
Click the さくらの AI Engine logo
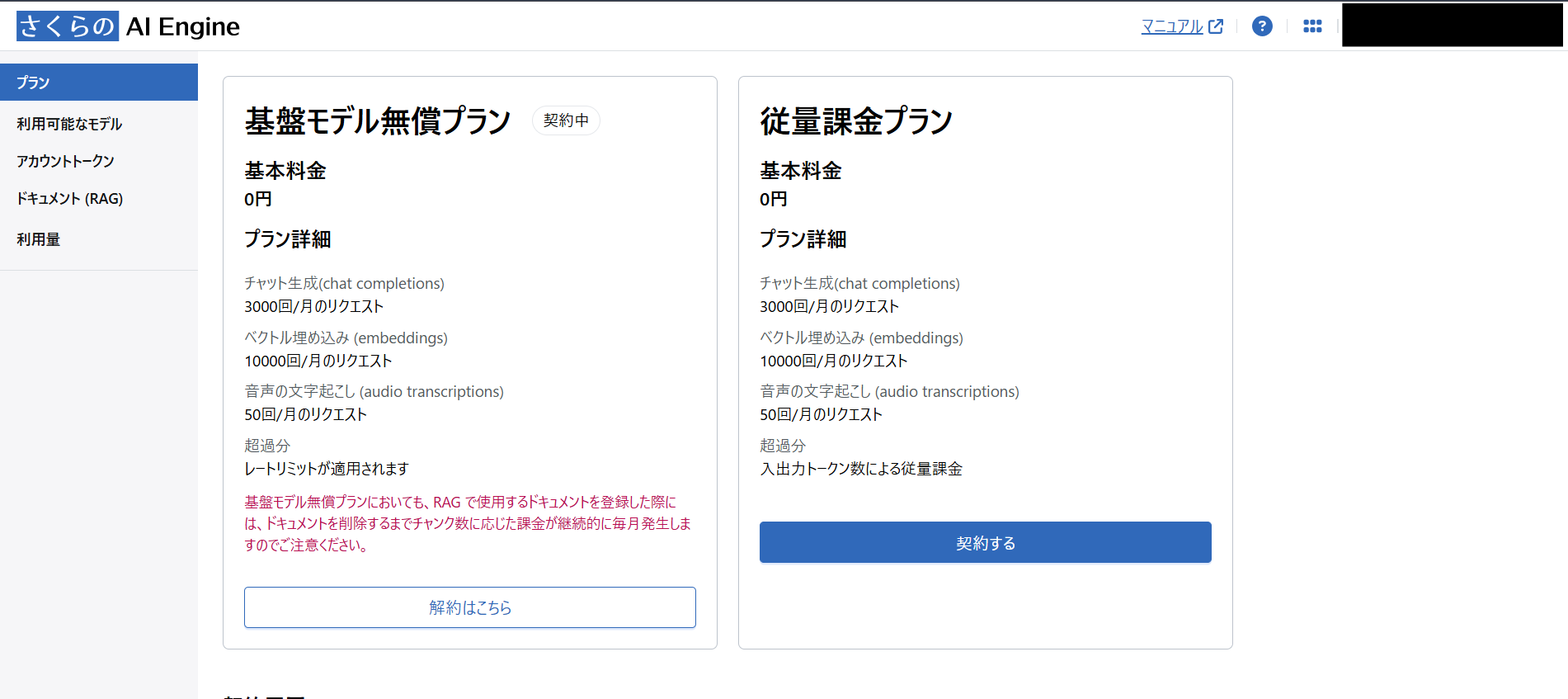click(x=127, y=26)
